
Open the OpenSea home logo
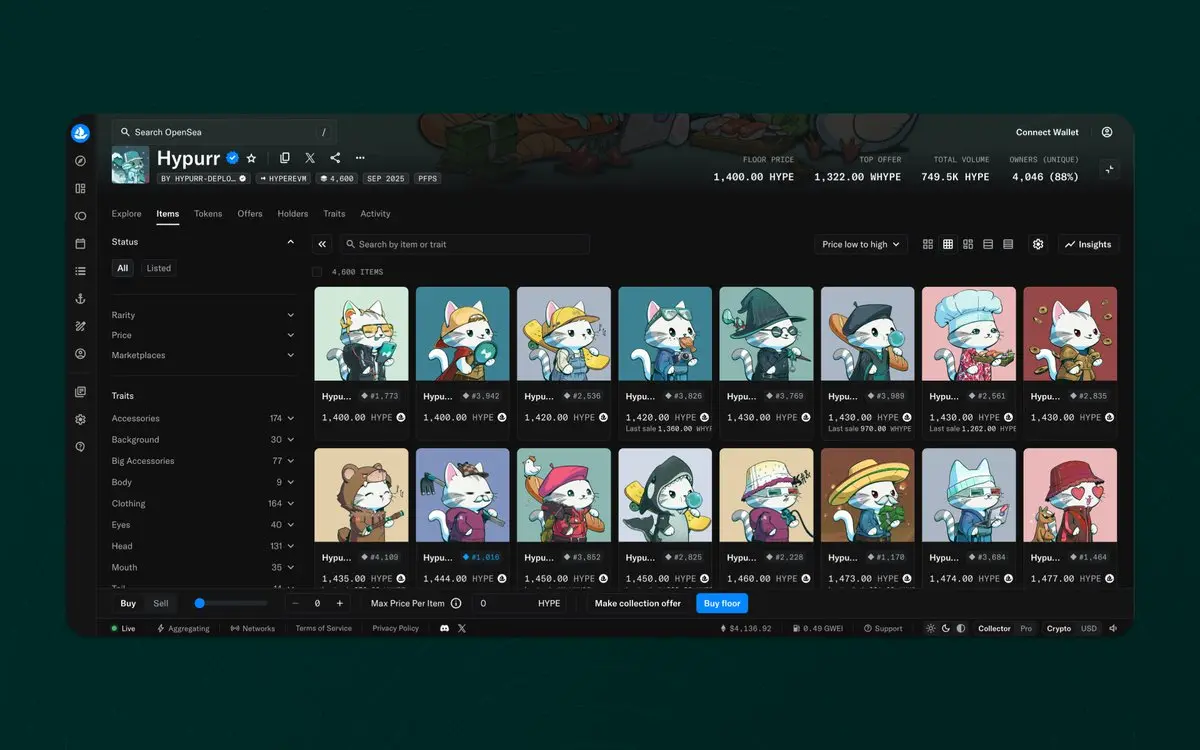(80, 133)
